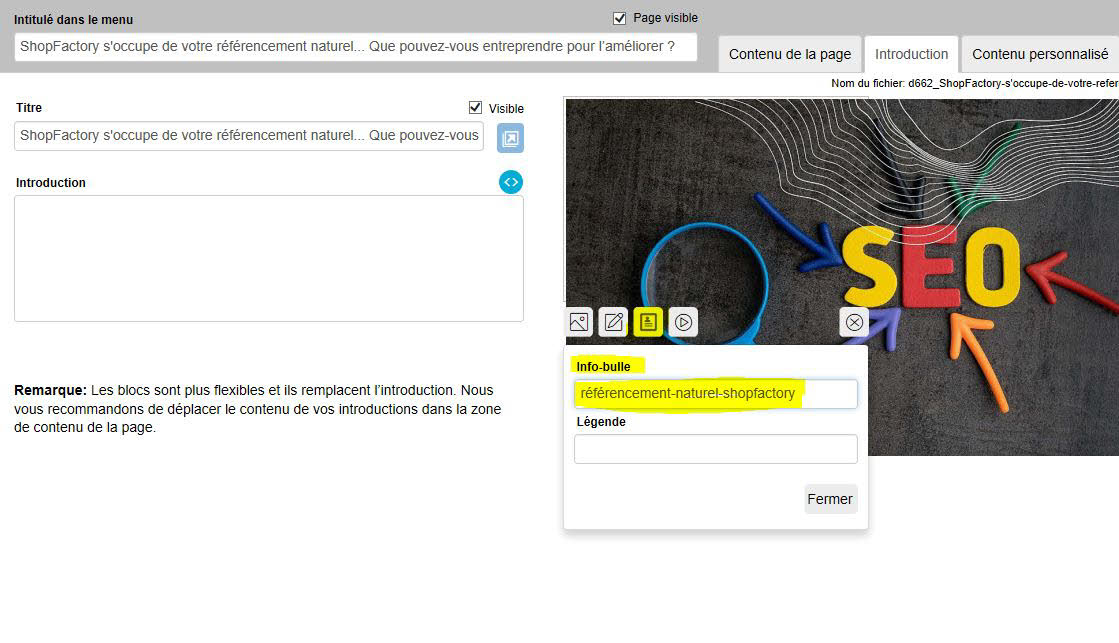Open the Contenu personnalisé tab
The width and height of the screenshot is (1119, 643).
coord(1040,54)
